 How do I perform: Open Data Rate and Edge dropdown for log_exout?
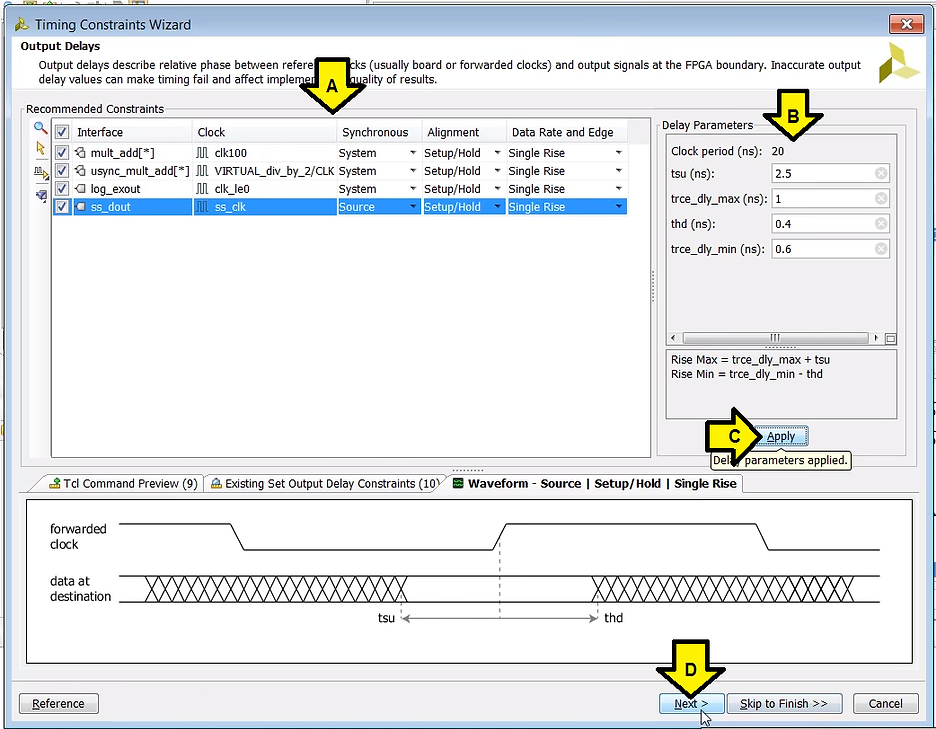[618, 189]
